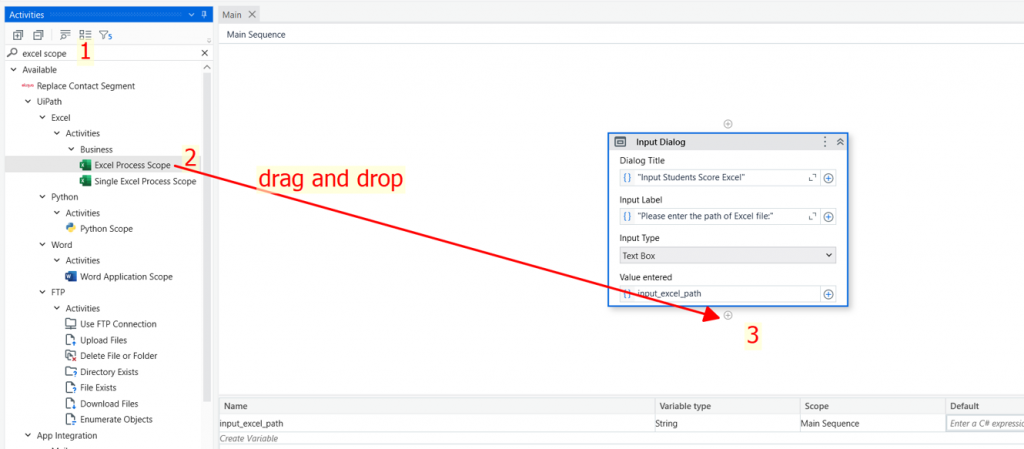Image resolution: width=1024 pixels, height=449 pixels.
Task: Click plus button beside Input Label field
Action: pos(828,217)
